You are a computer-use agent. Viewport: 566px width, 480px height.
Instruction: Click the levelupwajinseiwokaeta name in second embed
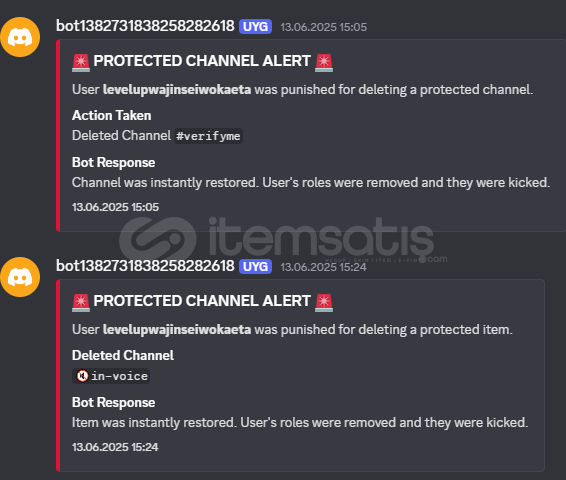177,330
